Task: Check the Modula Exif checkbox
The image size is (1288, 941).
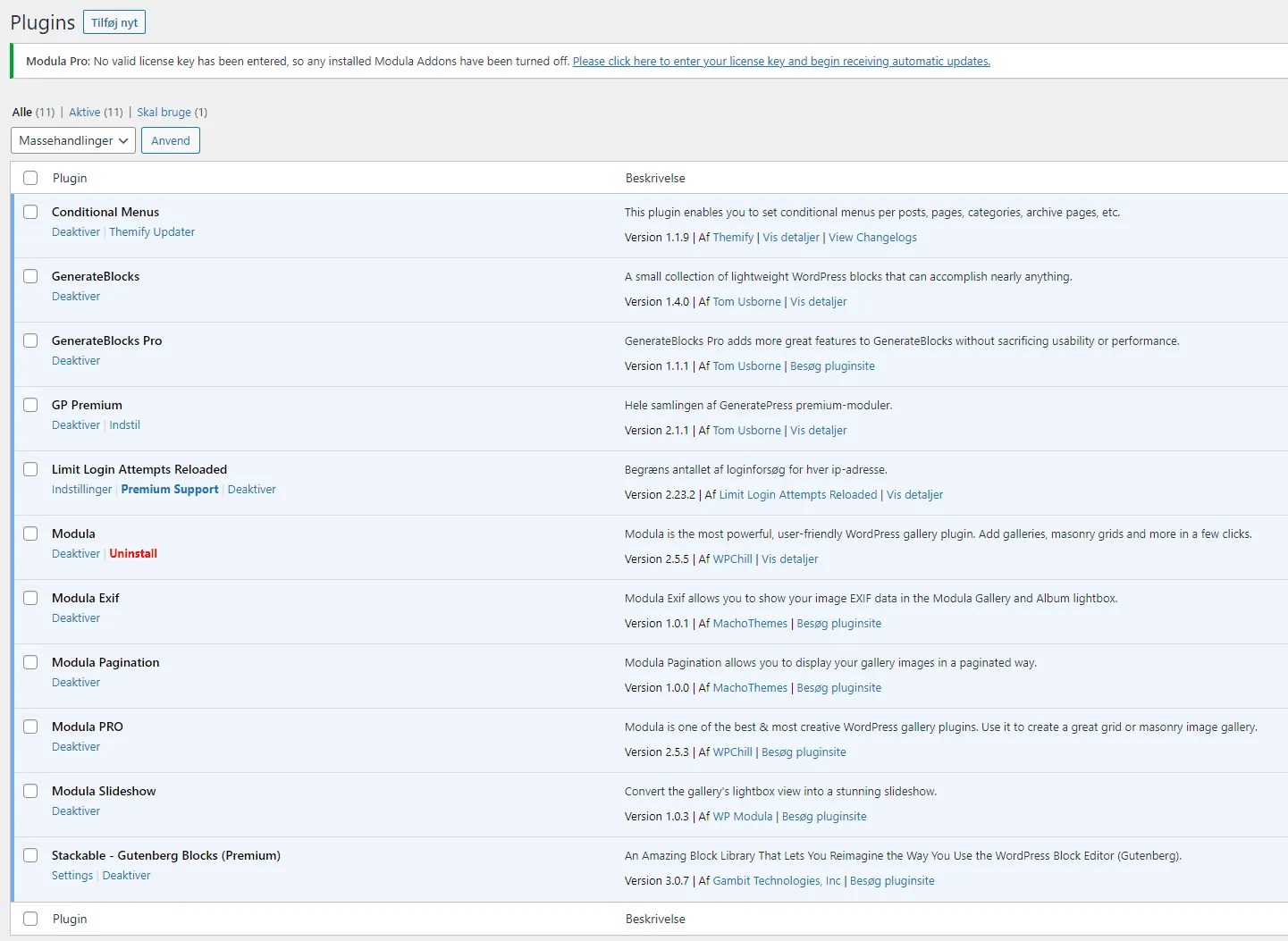Action: 30,598
